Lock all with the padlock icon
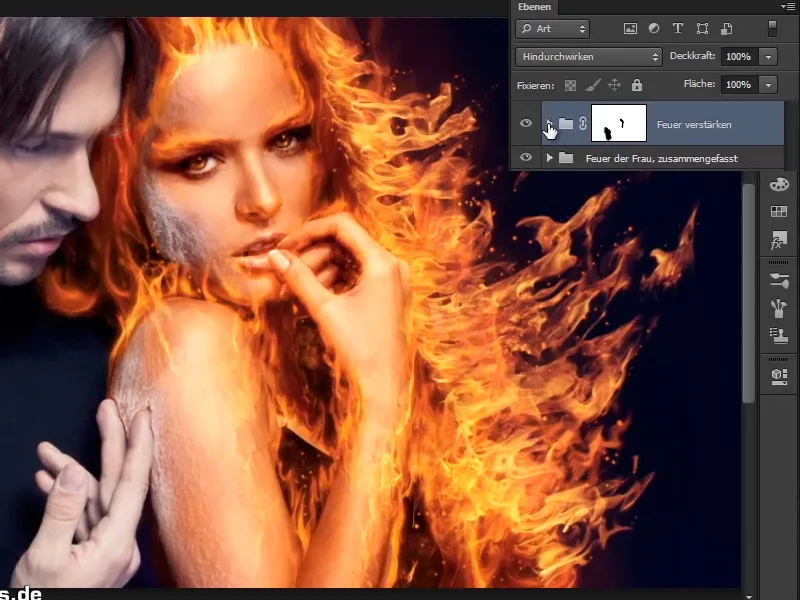 click(637, 85)
